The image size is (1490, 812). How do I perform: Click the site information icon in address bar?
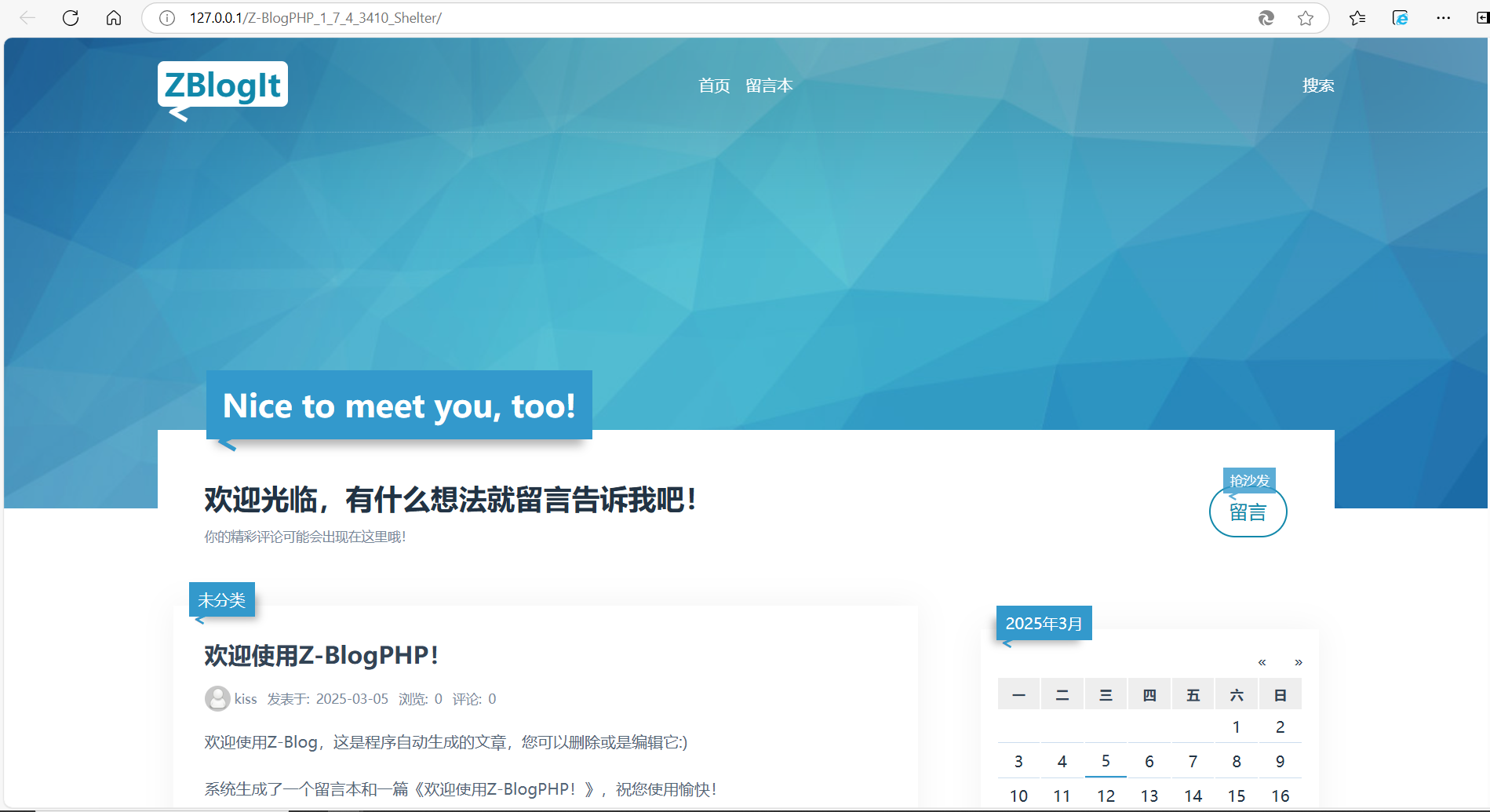point(167,18)
